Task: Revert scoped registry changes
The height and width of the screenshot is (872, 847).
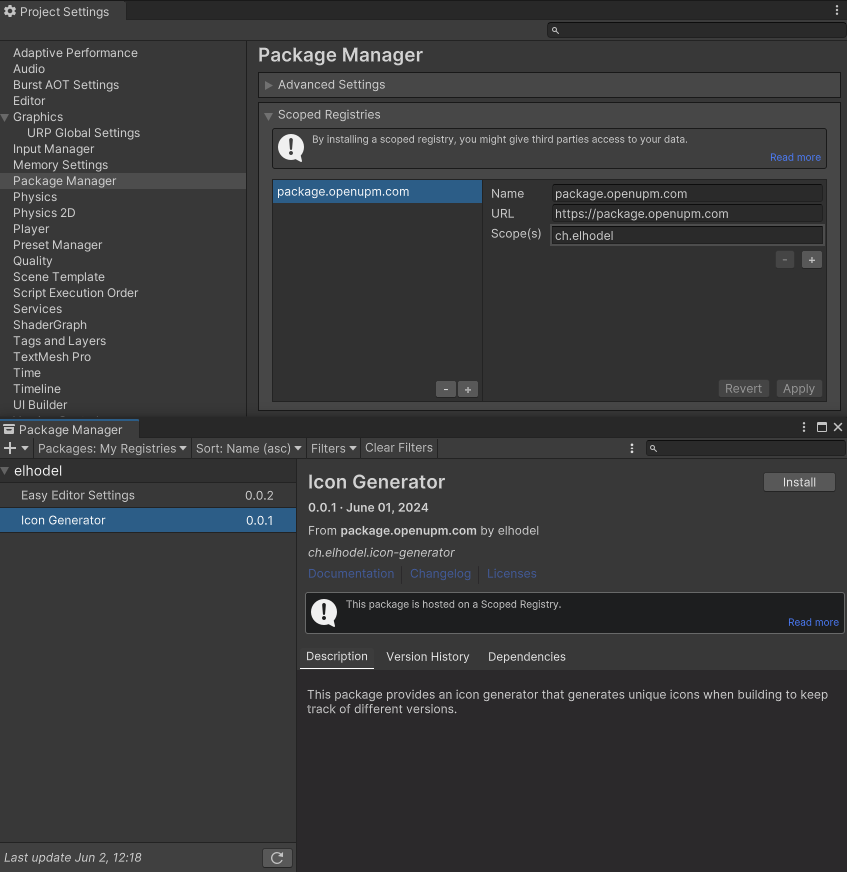Action: pyautogui.click(x=743, y=389)
